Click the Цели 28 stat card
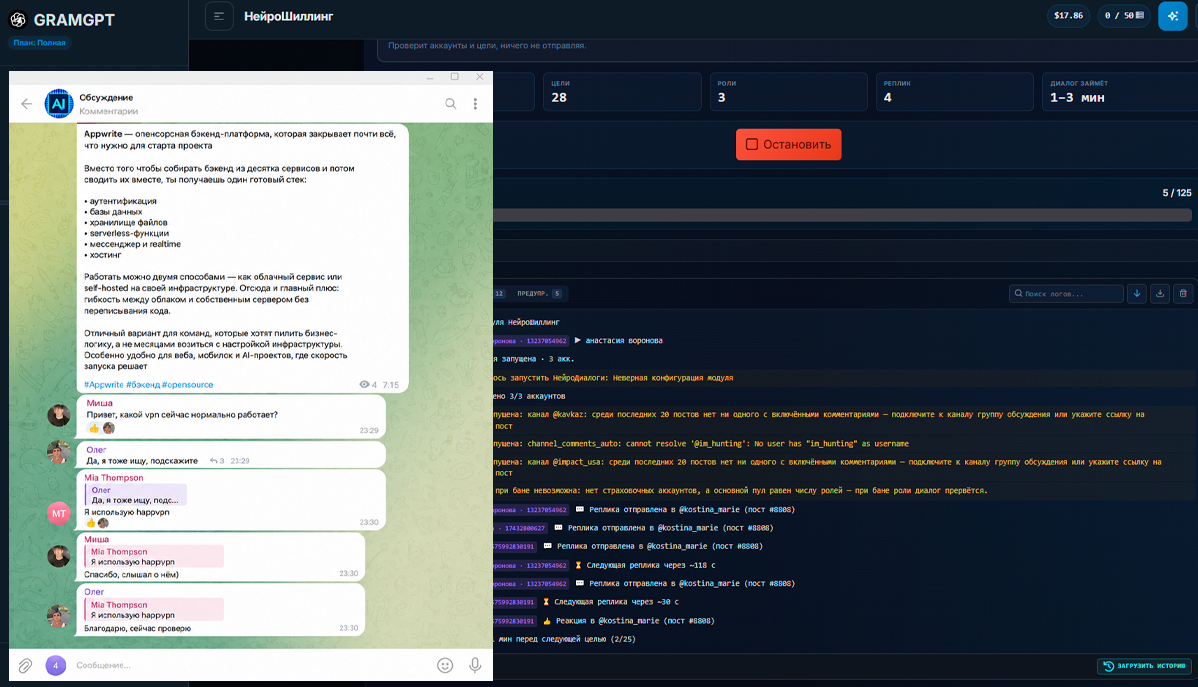The height and width of the screenshot is (687, 1198). [622, 92]
